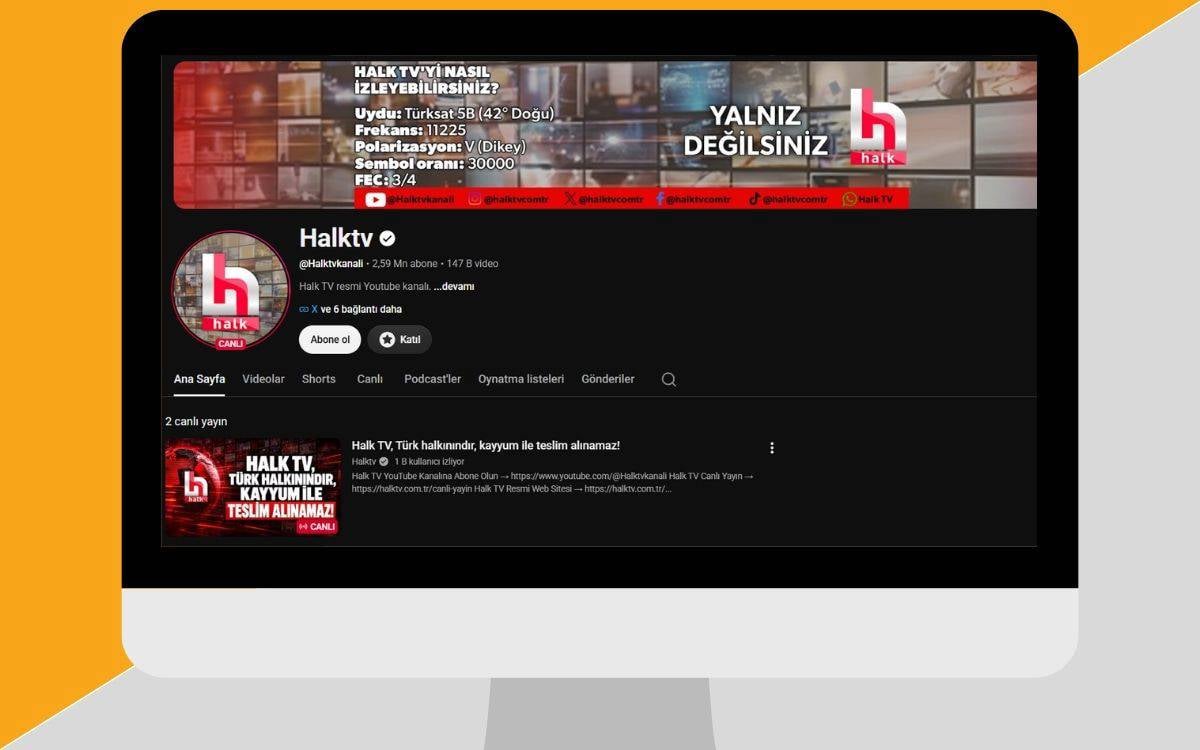Image resolution: width=1200 pixels, height=750 pixels.
Task: Open the Halk TV live stream thumbnail
Action: click(253, 486)
